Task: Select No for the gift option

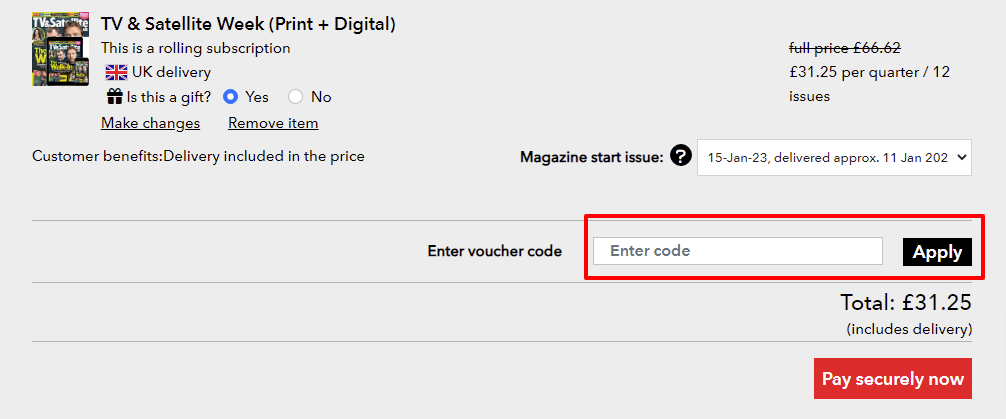Action: click(295, 97)
